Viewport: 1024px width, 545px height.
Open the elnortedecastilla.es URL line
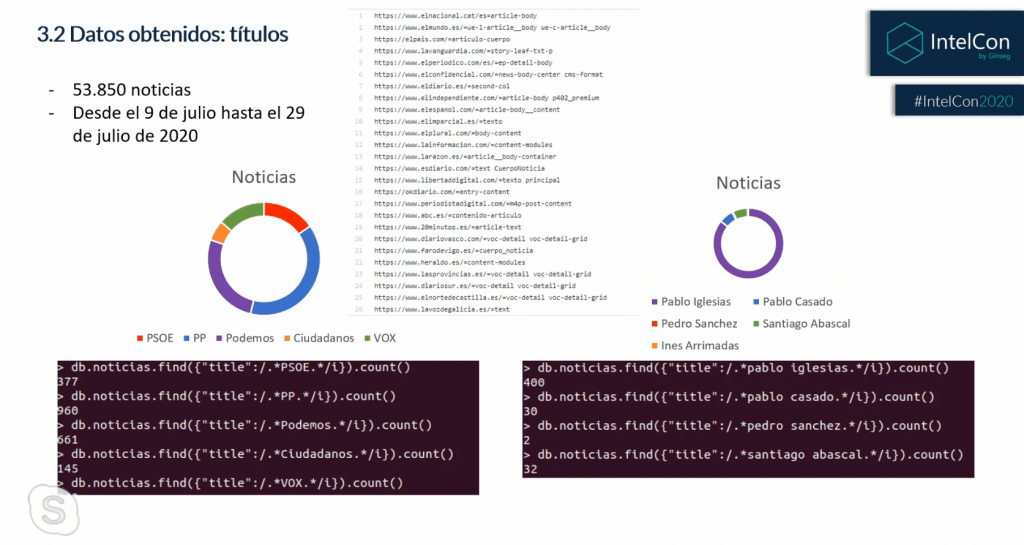point(490,298)
